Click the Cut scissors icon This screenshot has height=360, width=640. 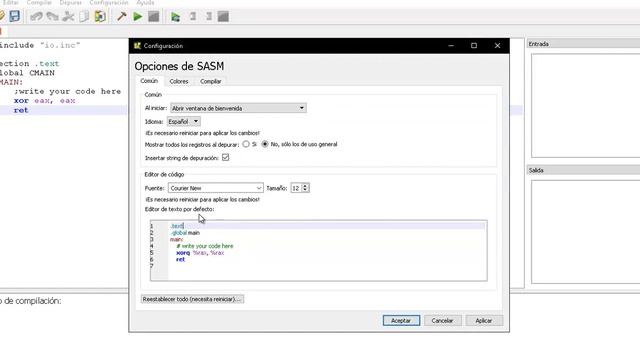pos(68,16)
